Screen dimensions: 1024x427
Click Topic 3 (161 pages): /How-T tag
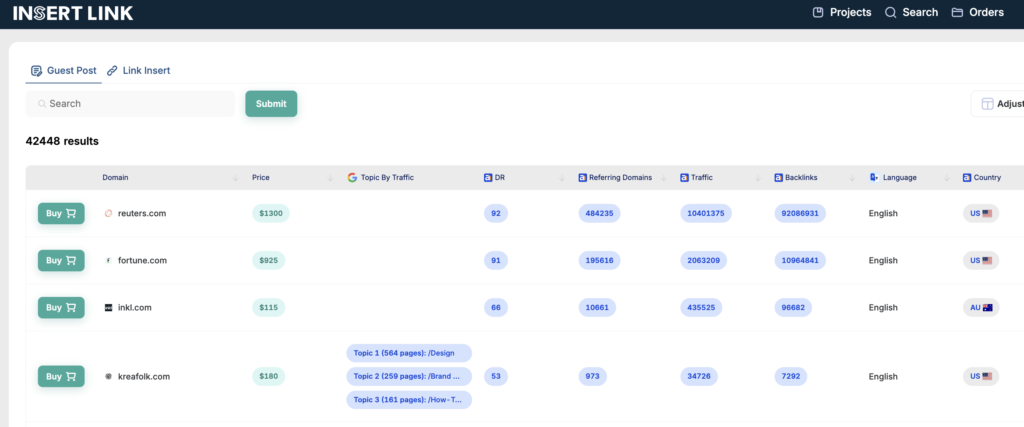pos(409,400)
